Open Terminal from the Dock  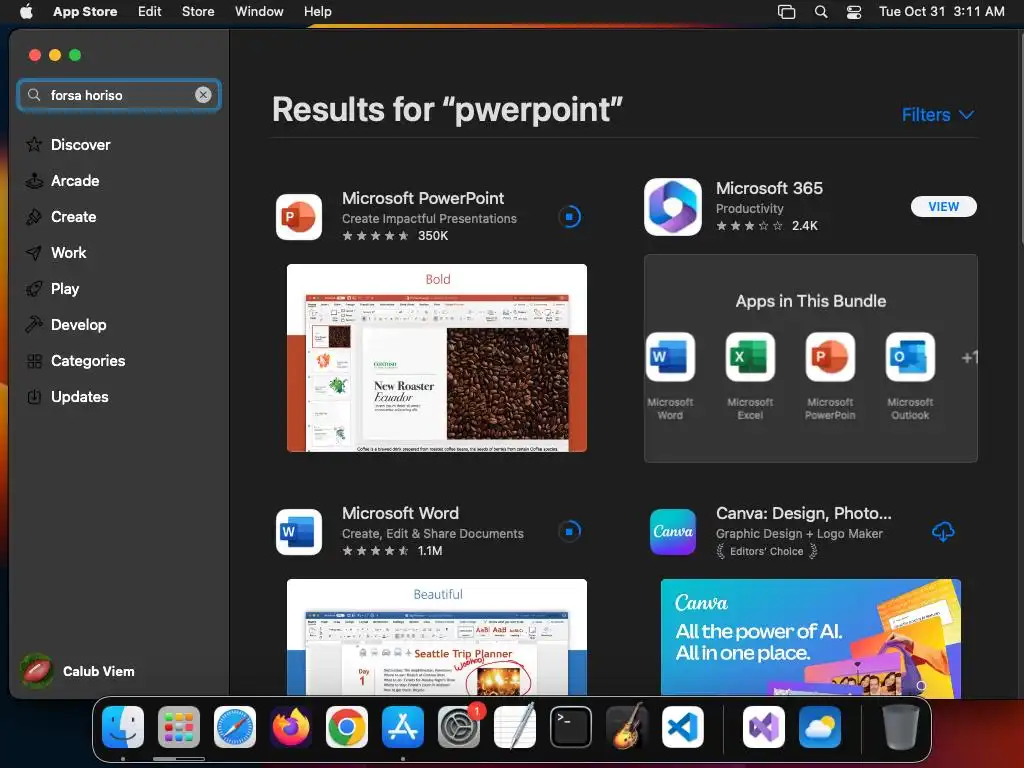(x=571, y=727)
